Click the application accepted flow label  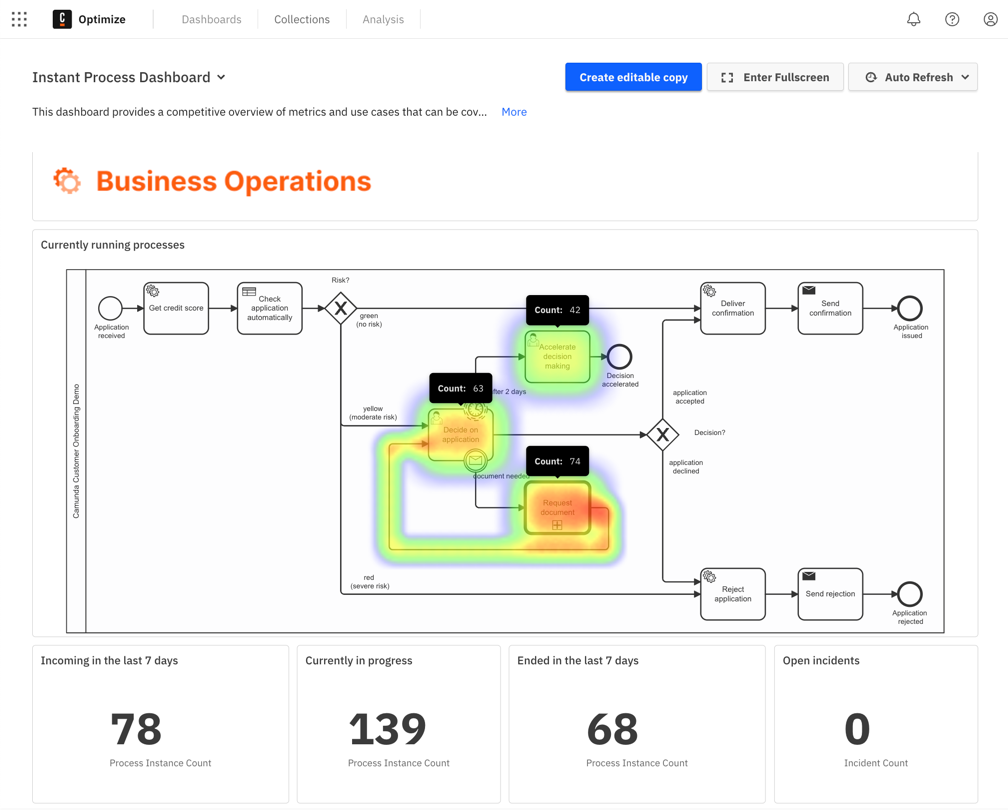pos(690,397)
